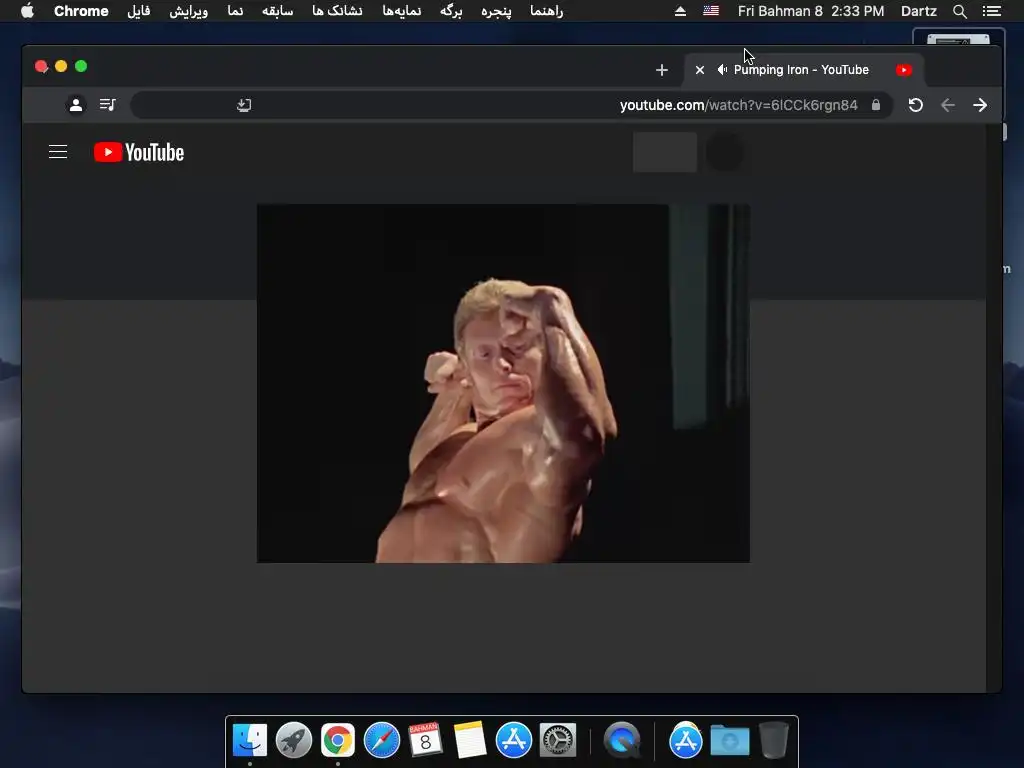Minimize the Chrome window with yellow button

(x=61, y=66)
